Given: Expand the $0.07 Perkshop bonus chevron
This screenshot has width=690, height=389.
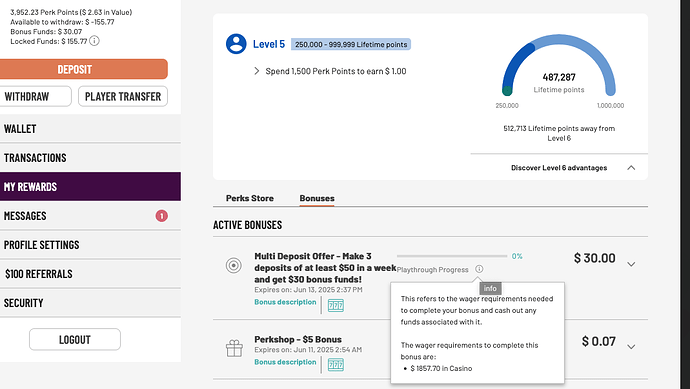Looking at the screenshot, I should pyautogui.click(x=631, y=347).
